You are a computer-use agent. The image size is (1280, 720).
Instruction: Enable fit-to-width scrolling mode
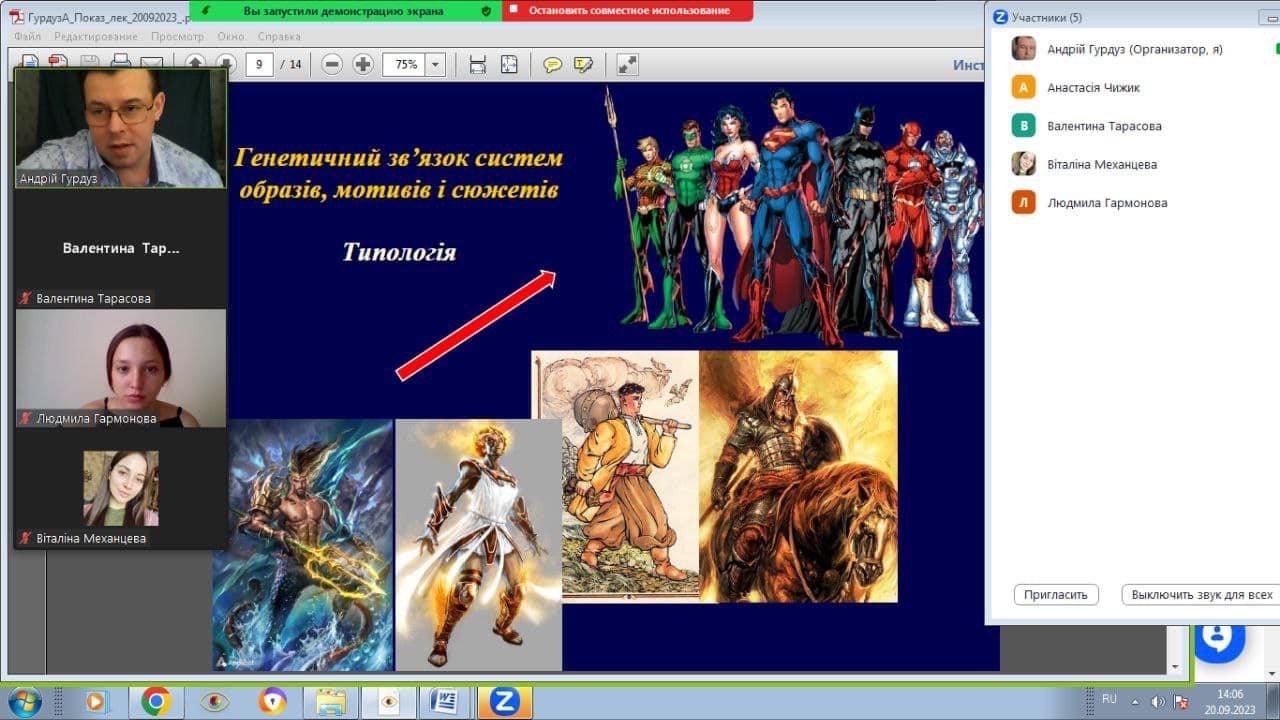(478, 65)
